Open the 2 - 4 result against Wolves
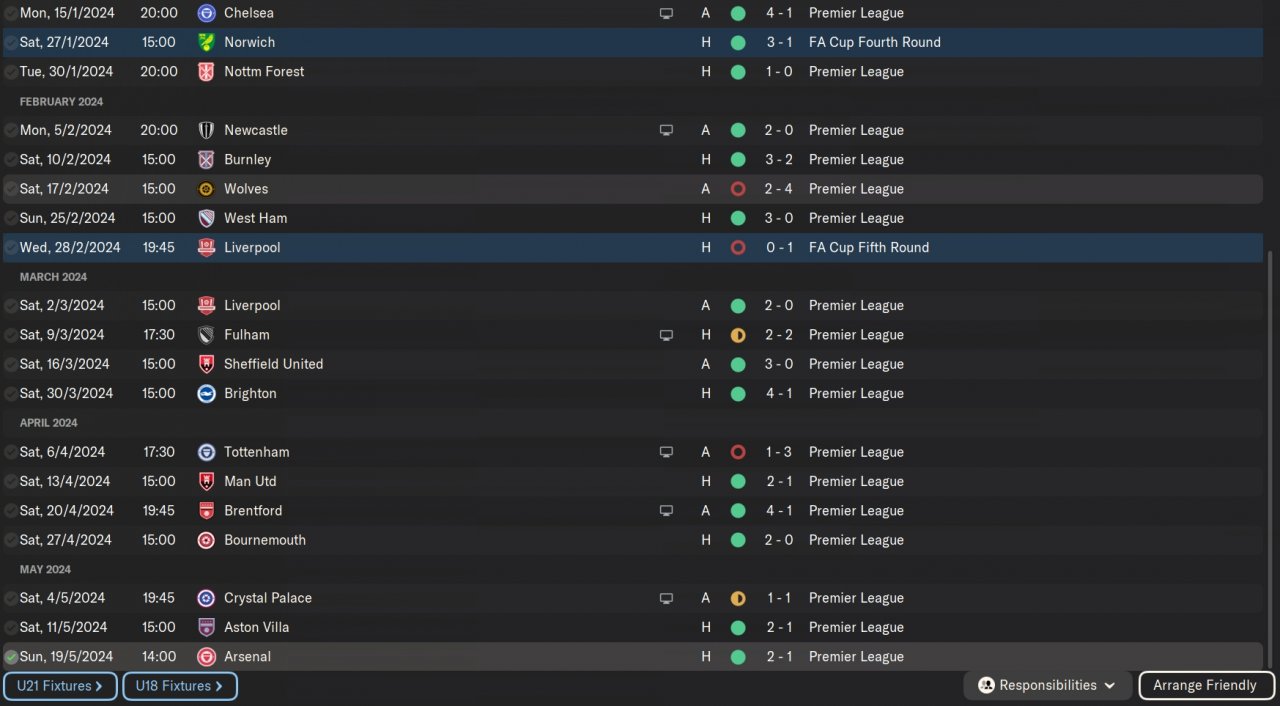The width and height of the screenshot is (1280, 706). point(779,189)
